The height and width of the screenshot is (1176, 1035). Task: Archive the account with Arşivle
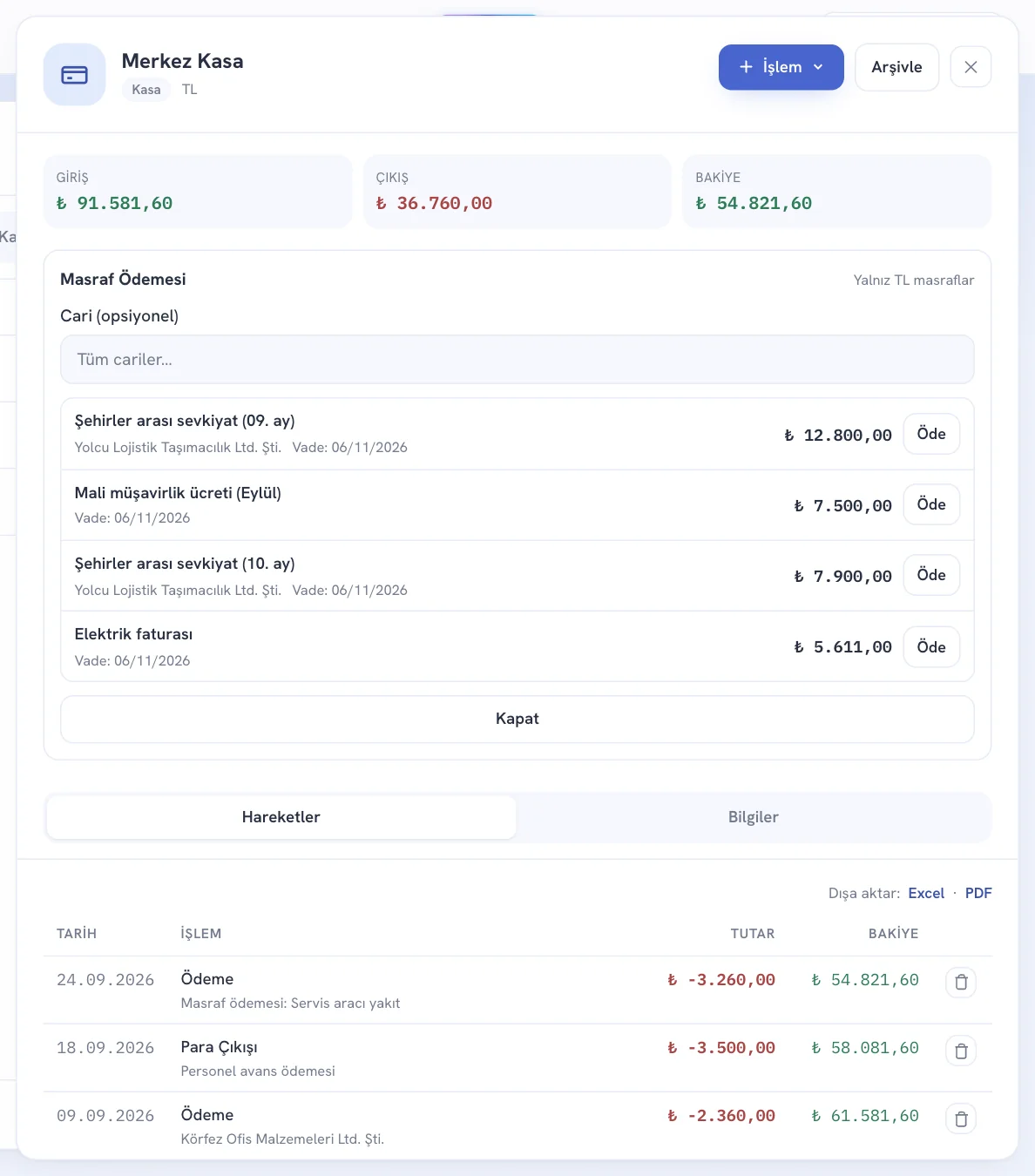(896, 67)
